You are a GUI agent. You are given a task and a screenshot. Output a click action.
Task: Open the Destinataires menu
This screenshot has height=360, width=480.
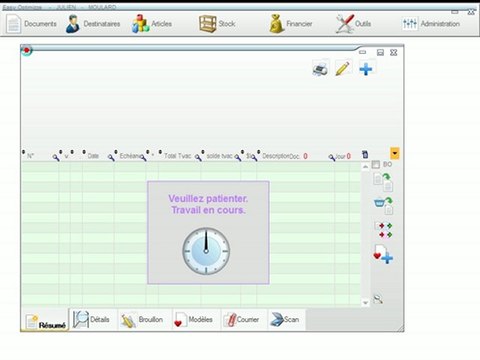pos(93,24)
